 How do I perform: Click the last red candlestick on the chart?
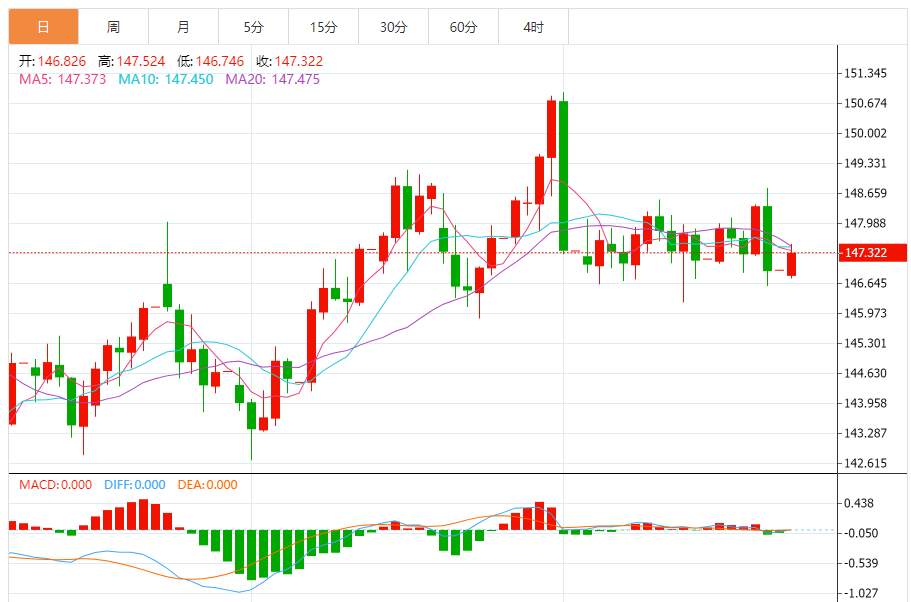(791, 264)
